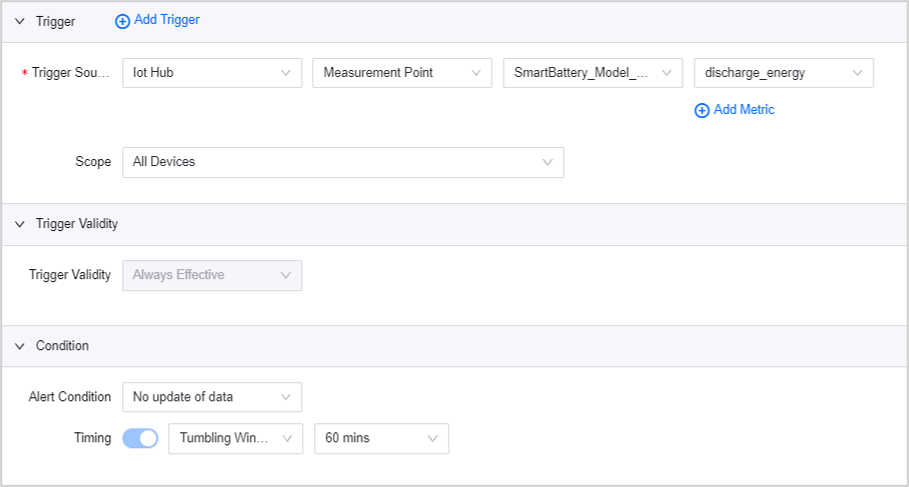Image resolution: width=909 pixels, height=487 pixels.
Task: Click the Add Trigger link text
Action: pos(167,20)
